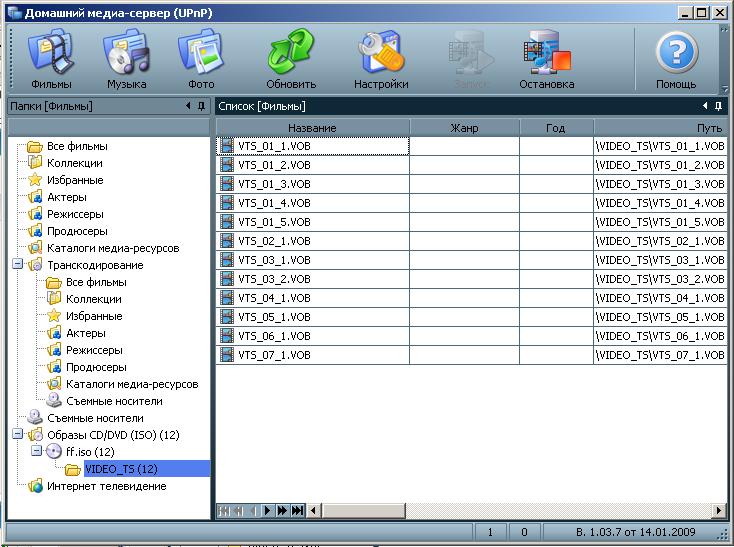This screenshot has width=734, height=547.
Task: Click path \VIDEO_TS\VTS_02_1.VOB cell
Action: (x=660, y=241)
